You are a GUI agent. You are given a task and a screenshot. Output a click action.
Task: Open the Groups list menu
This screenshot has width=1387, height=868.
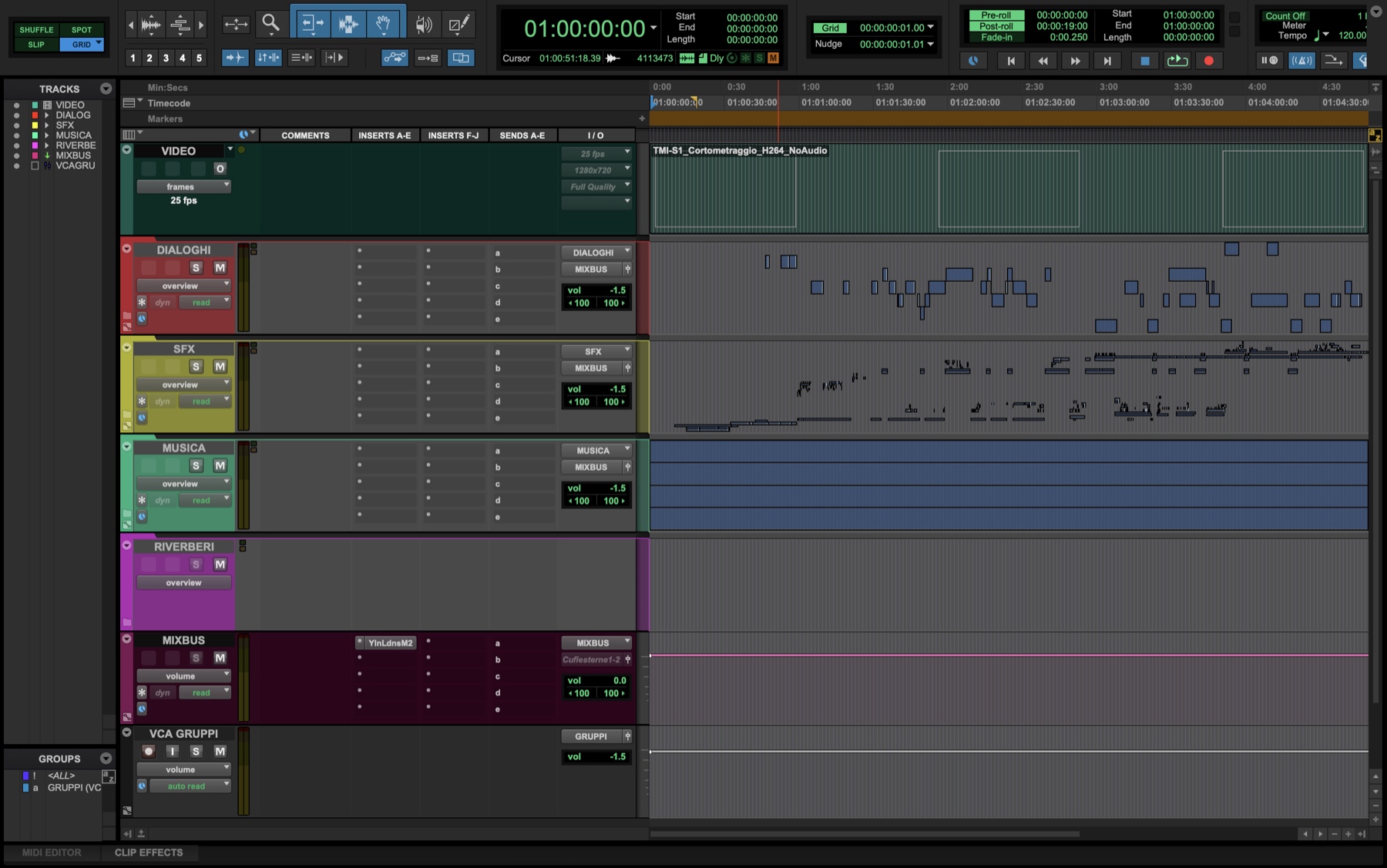106,759
